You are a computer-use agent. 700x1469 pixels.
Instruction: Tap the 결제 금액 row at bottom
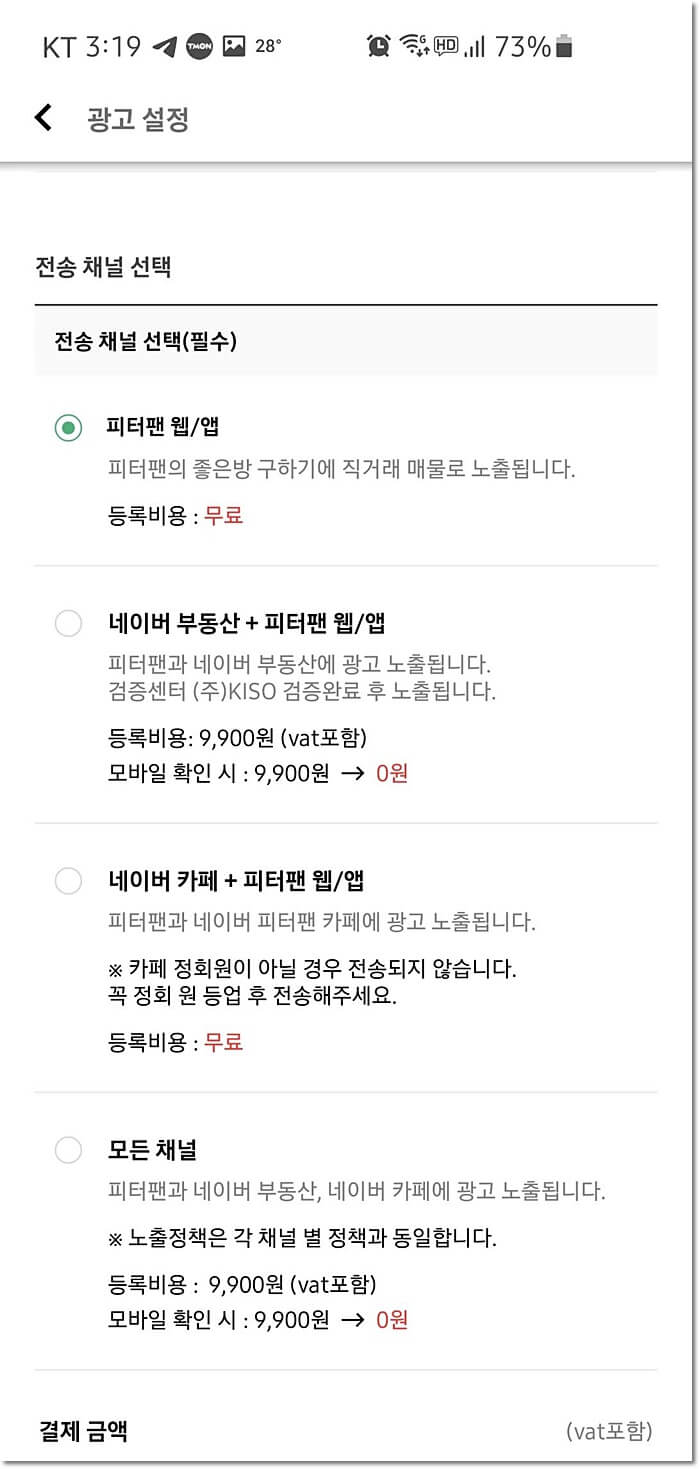coord(82,1432)
